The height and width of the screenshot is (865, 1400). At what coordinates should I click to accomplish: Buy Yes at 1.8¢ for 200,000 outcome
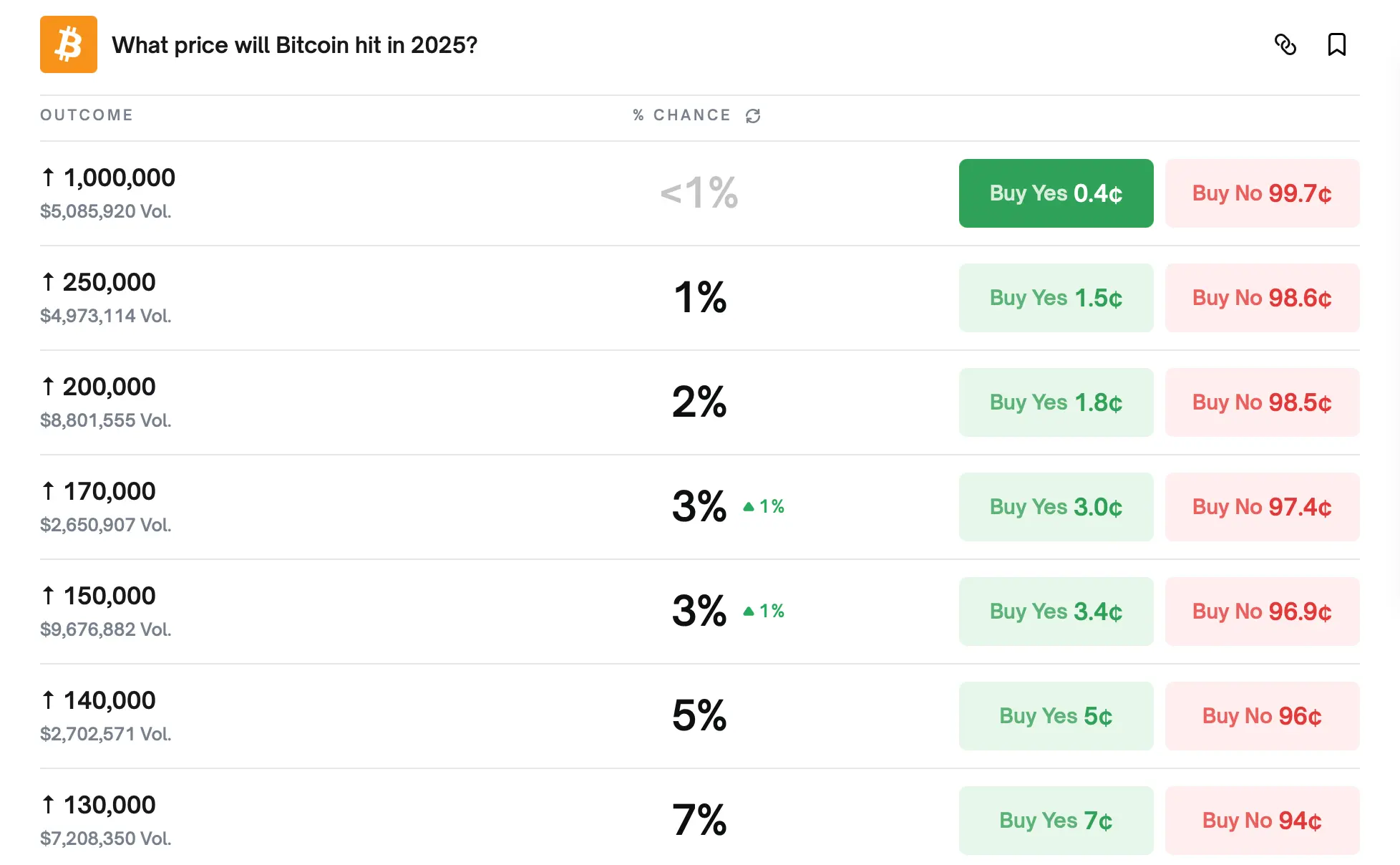[1056, 402]
